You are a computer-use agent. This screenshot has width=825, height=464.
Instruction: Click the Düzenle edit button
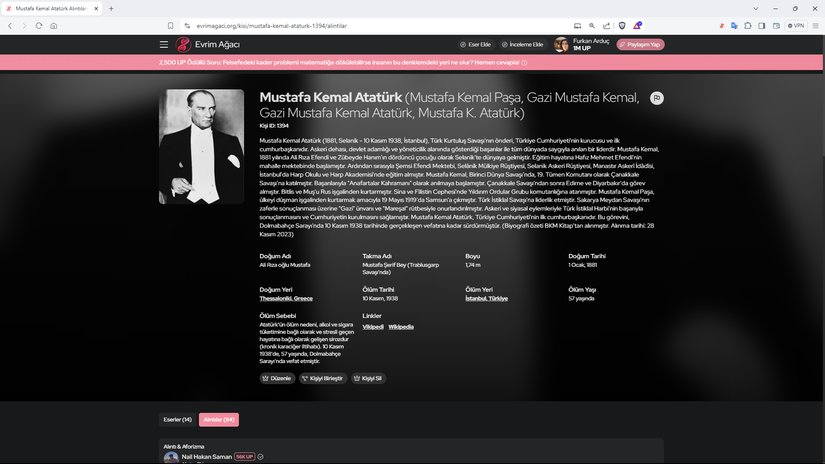pyautogui.click(x=278, y=379)
